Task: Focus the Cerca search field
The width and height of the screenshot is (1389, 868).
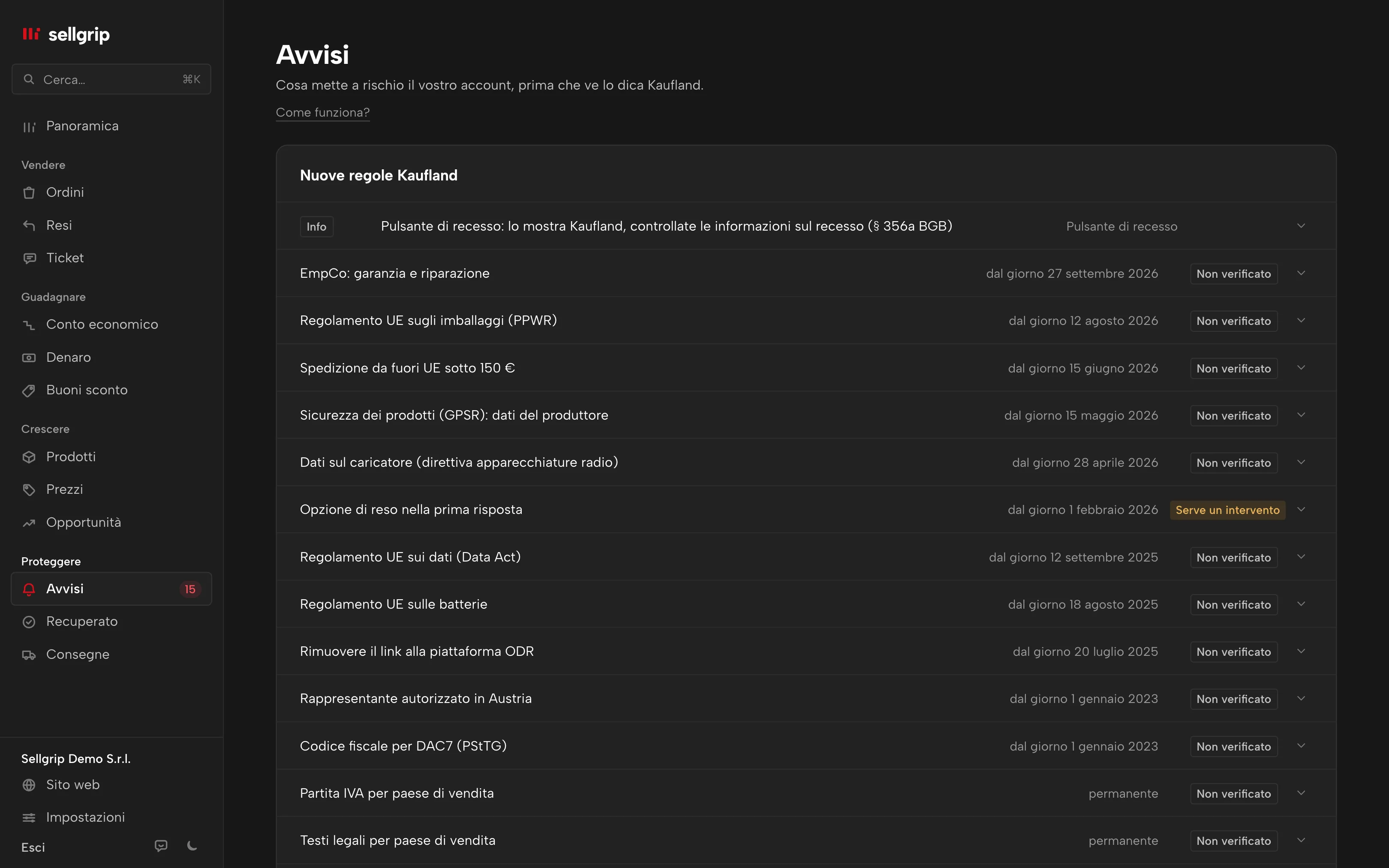Action: (111, 79)
